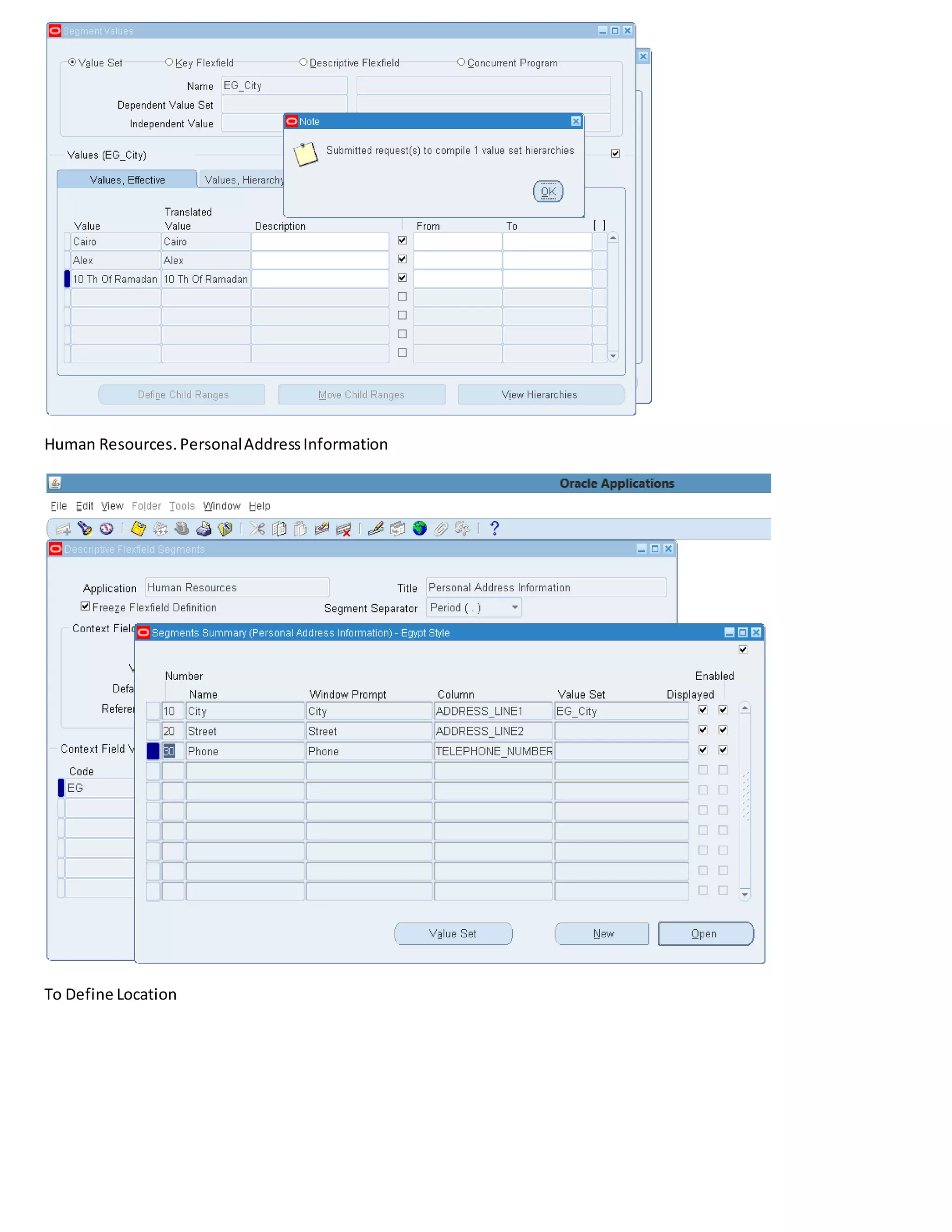Select the Key Flexfield radio button

(169, 62)
